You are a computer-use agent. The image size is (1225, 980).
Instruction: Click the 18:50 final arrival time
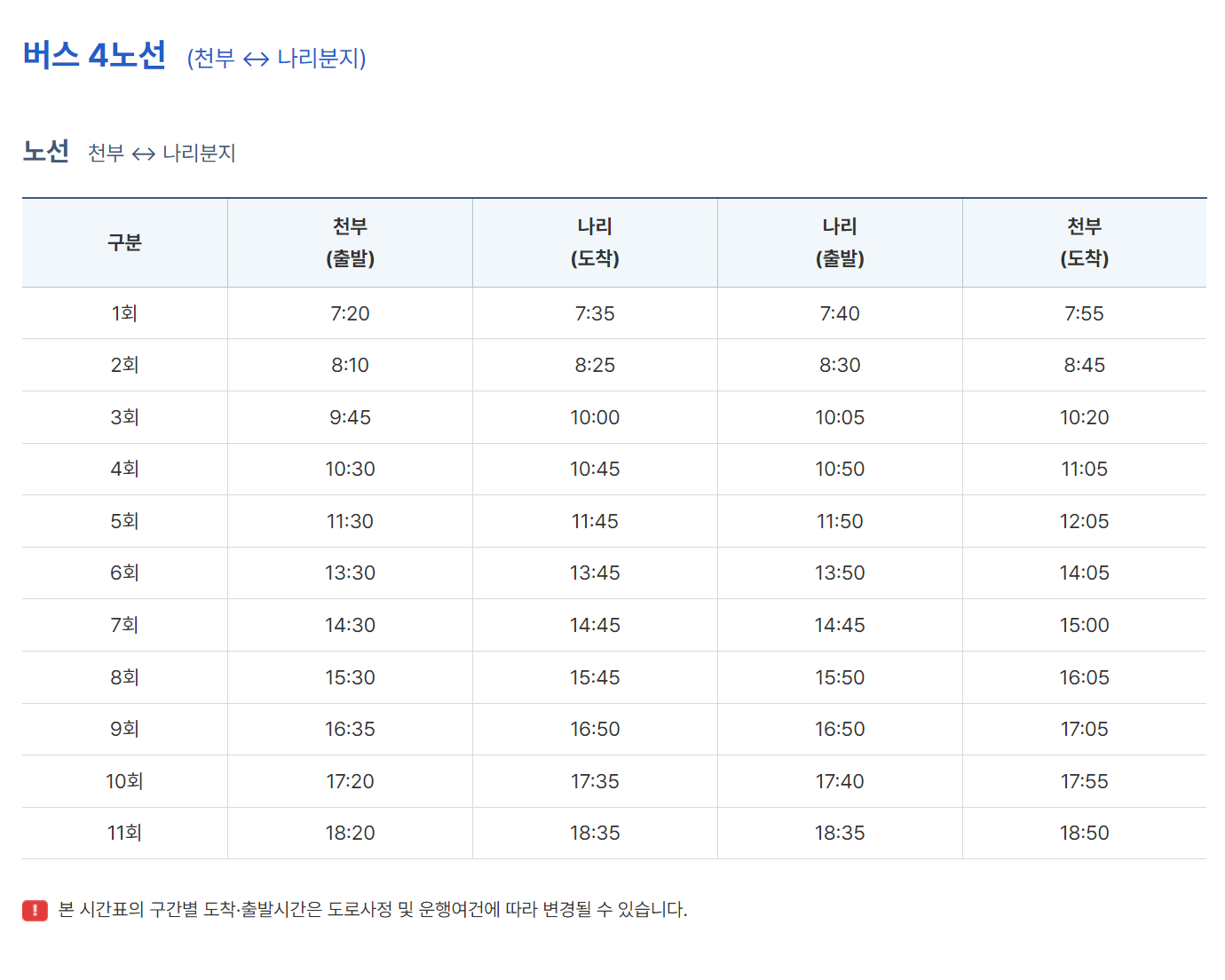[1085, 833]
